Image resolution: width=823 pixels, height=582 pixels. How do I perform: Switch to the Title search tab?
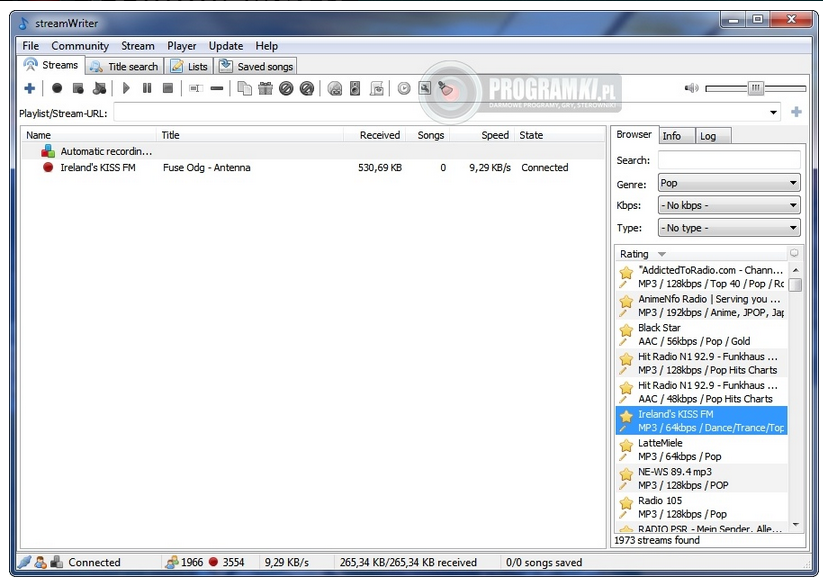pyautogui.click(x=125, y=66)
